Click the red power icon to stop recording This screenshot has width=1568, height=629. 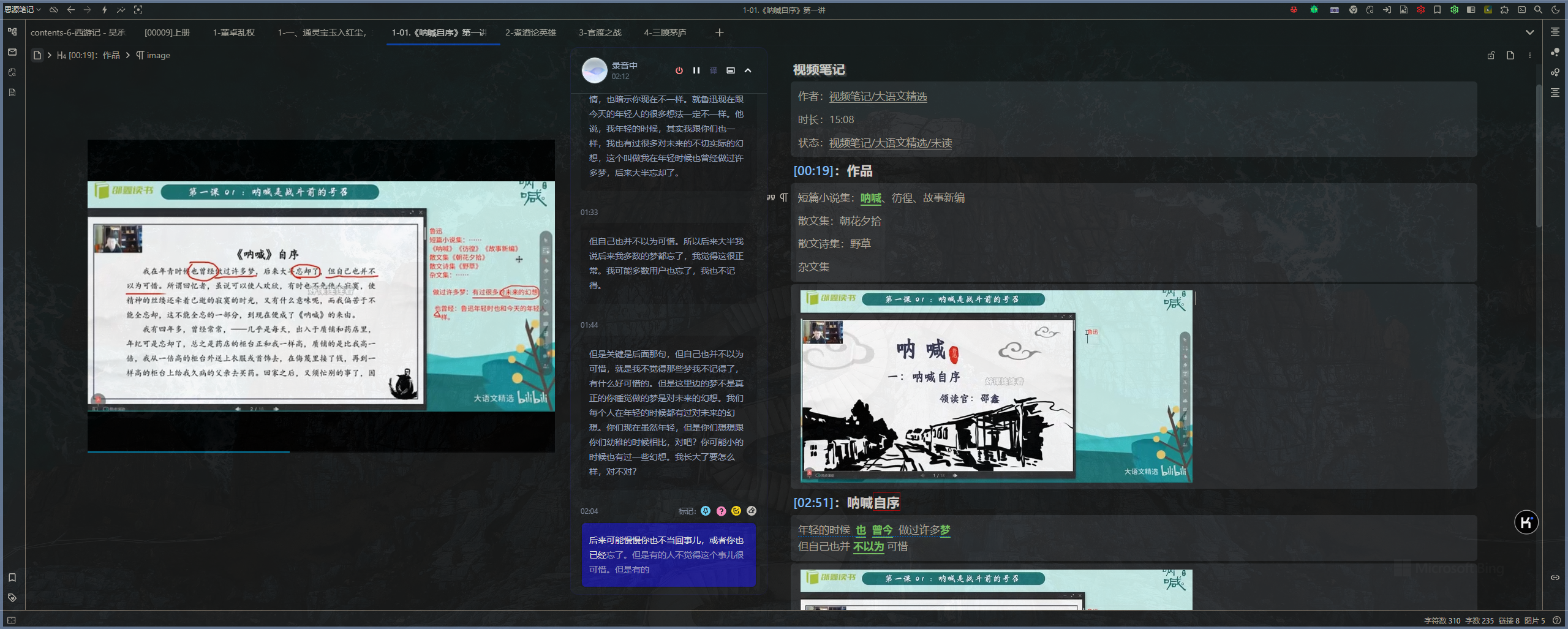coord(679,70)
